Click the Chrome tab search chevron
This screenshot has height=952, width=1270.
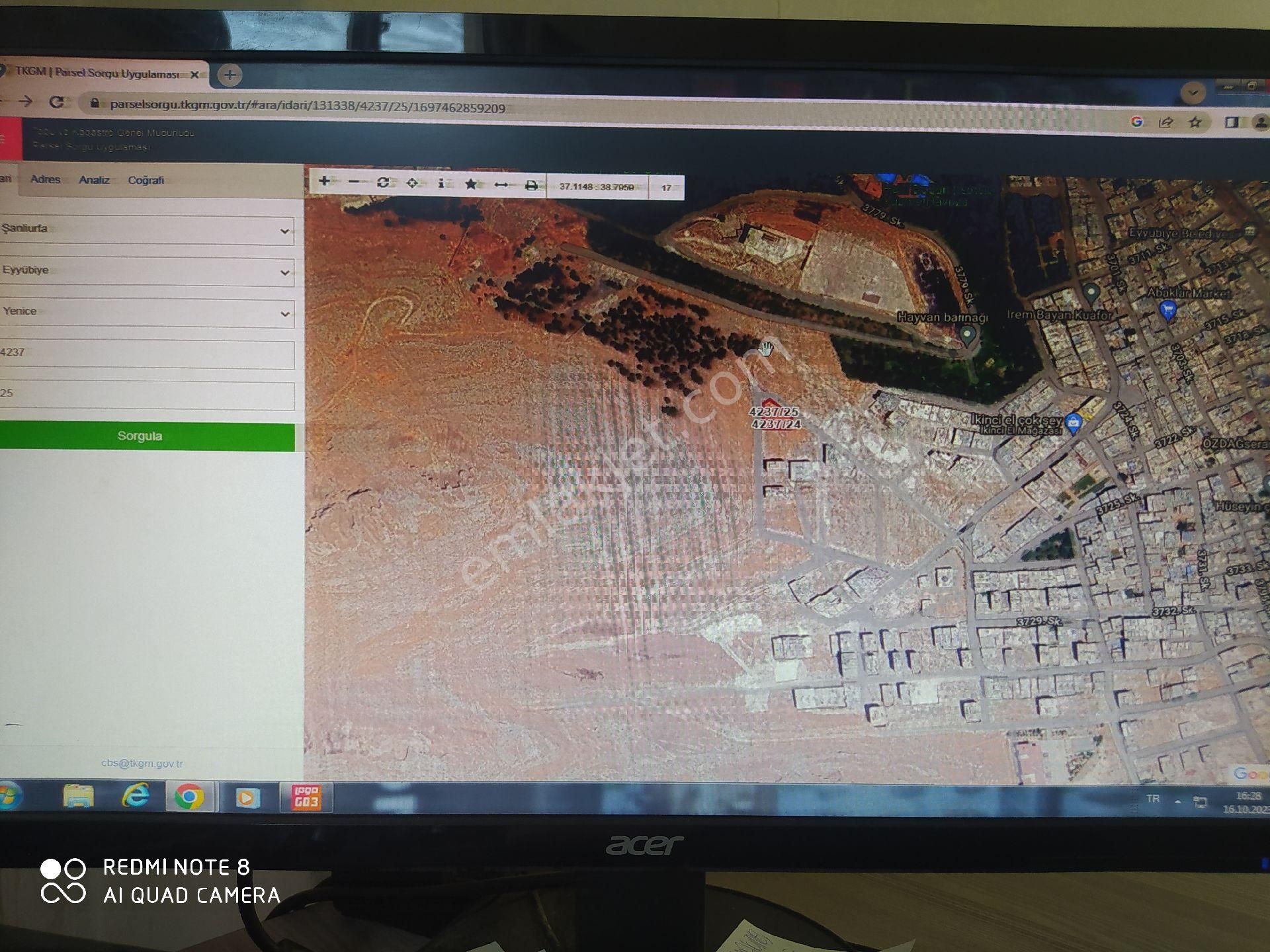pos(1193,93)
